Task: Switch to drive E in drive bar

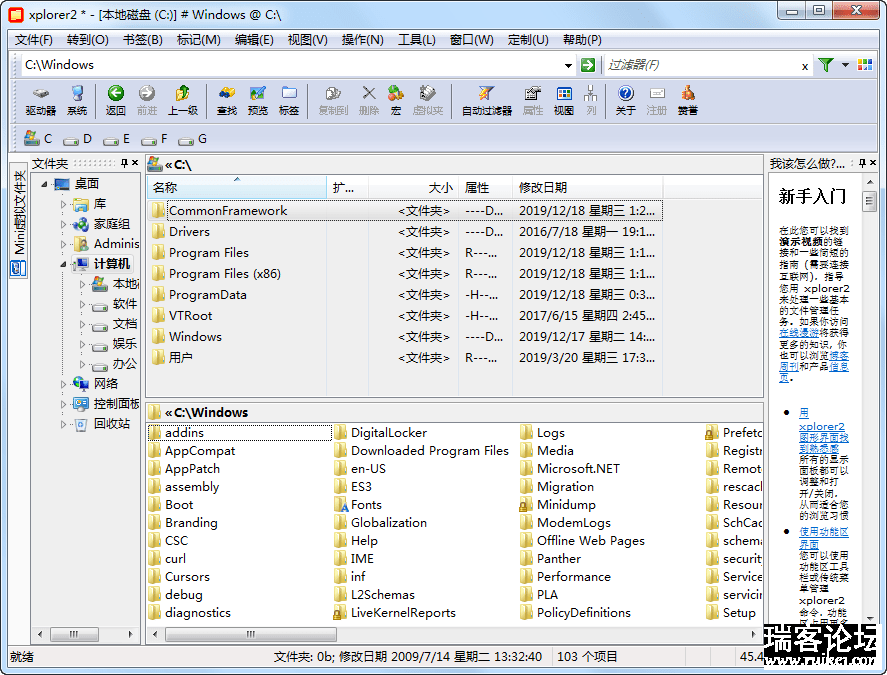Action: [x=117, y=139]
